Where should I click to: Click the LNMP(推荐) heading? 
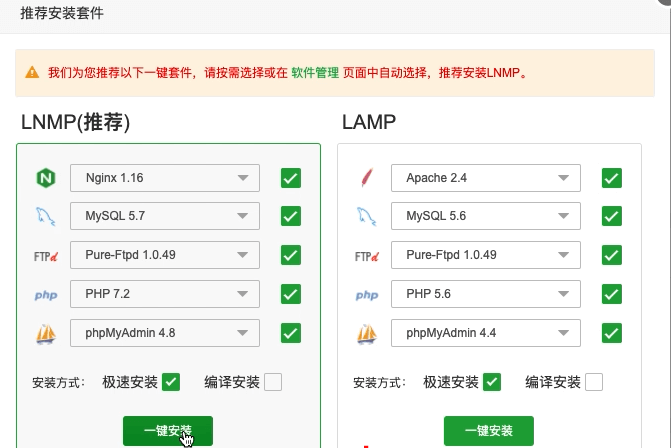75,122
